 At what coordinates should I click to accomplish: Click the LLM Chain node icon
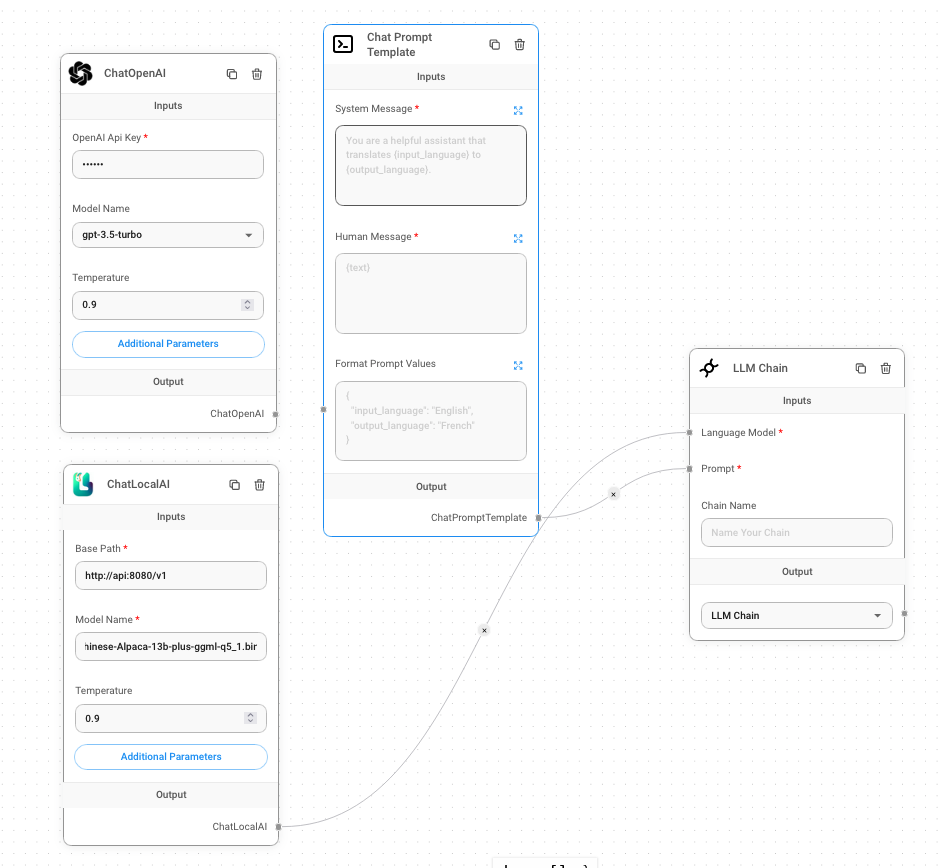tap(709, 368)
